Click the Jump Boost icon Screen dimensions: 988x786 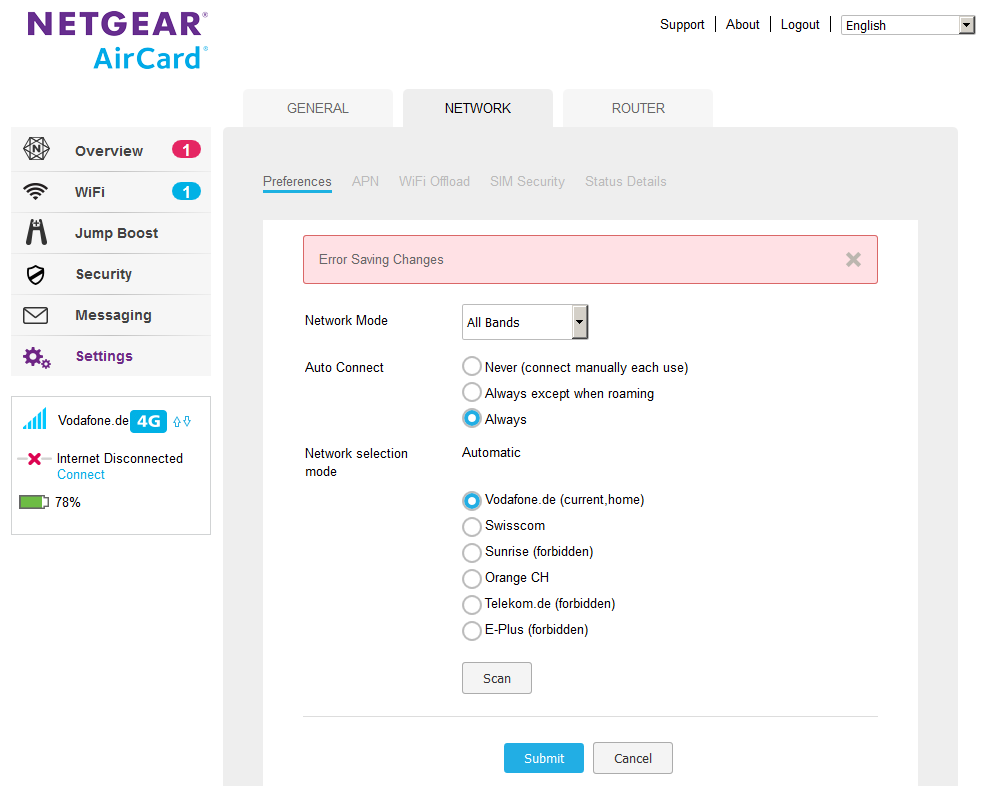click(37, 232)
